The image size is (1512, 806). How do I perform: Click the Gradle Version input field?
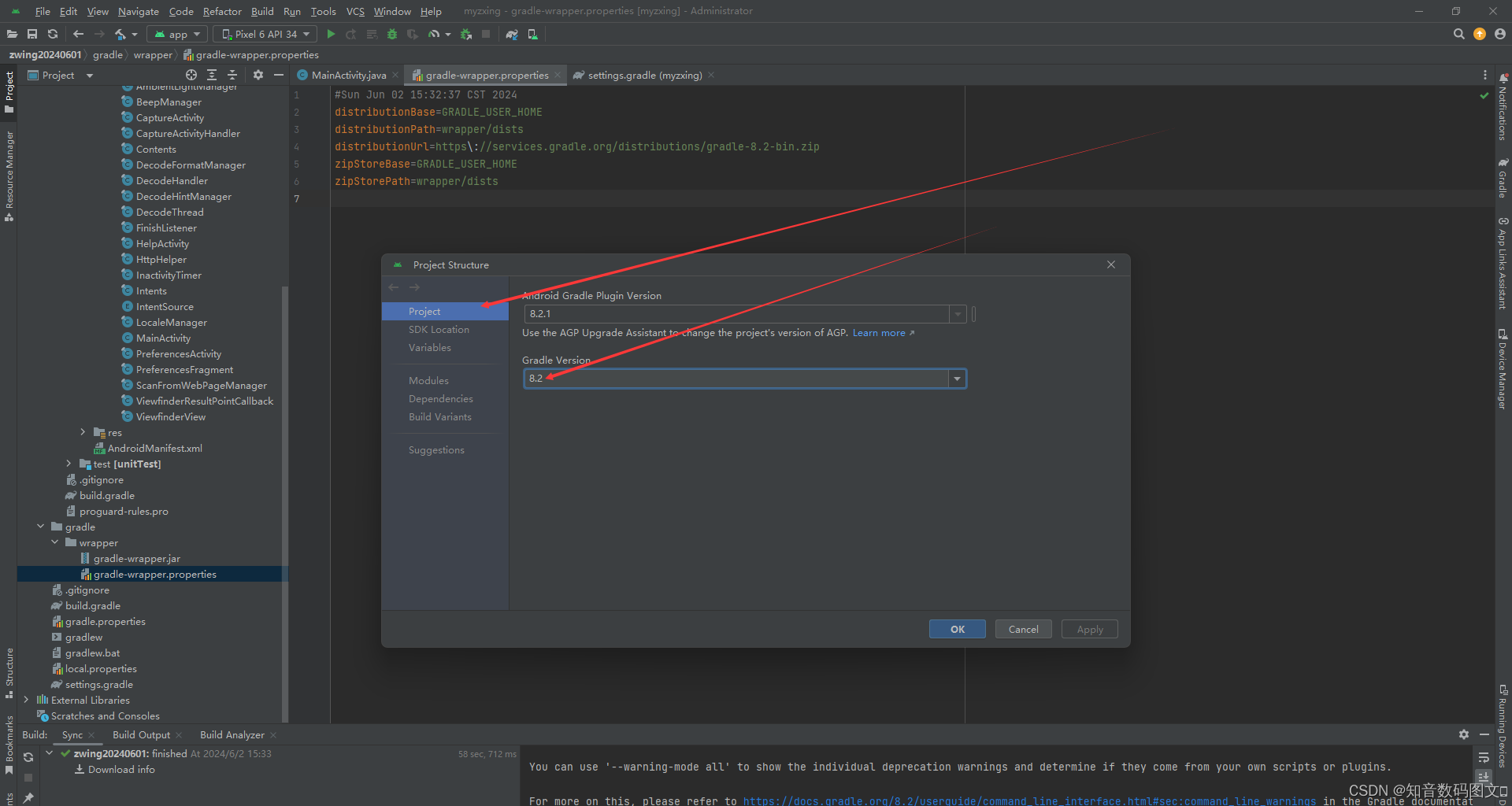736,379
